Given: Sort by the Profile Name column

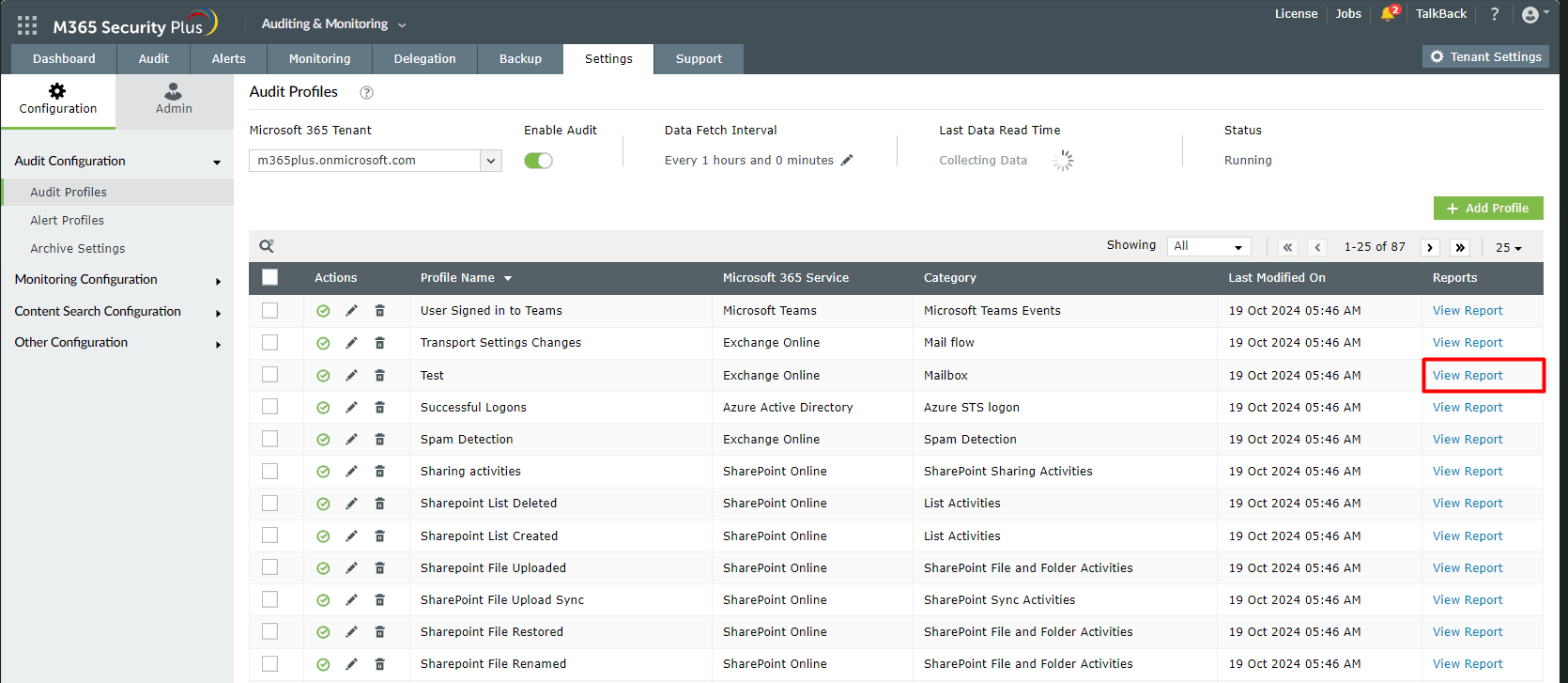Looking at the screenshot, I should coord(466,278).
